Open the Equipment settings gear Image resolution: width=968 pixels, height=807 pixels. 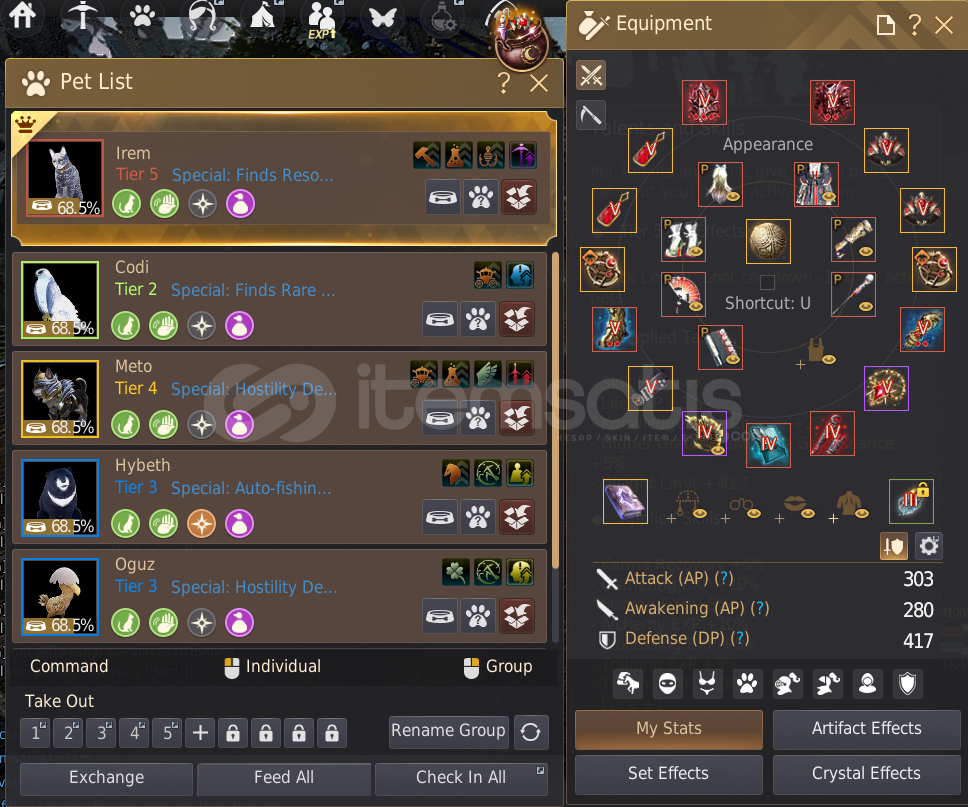tap(928, 546)
